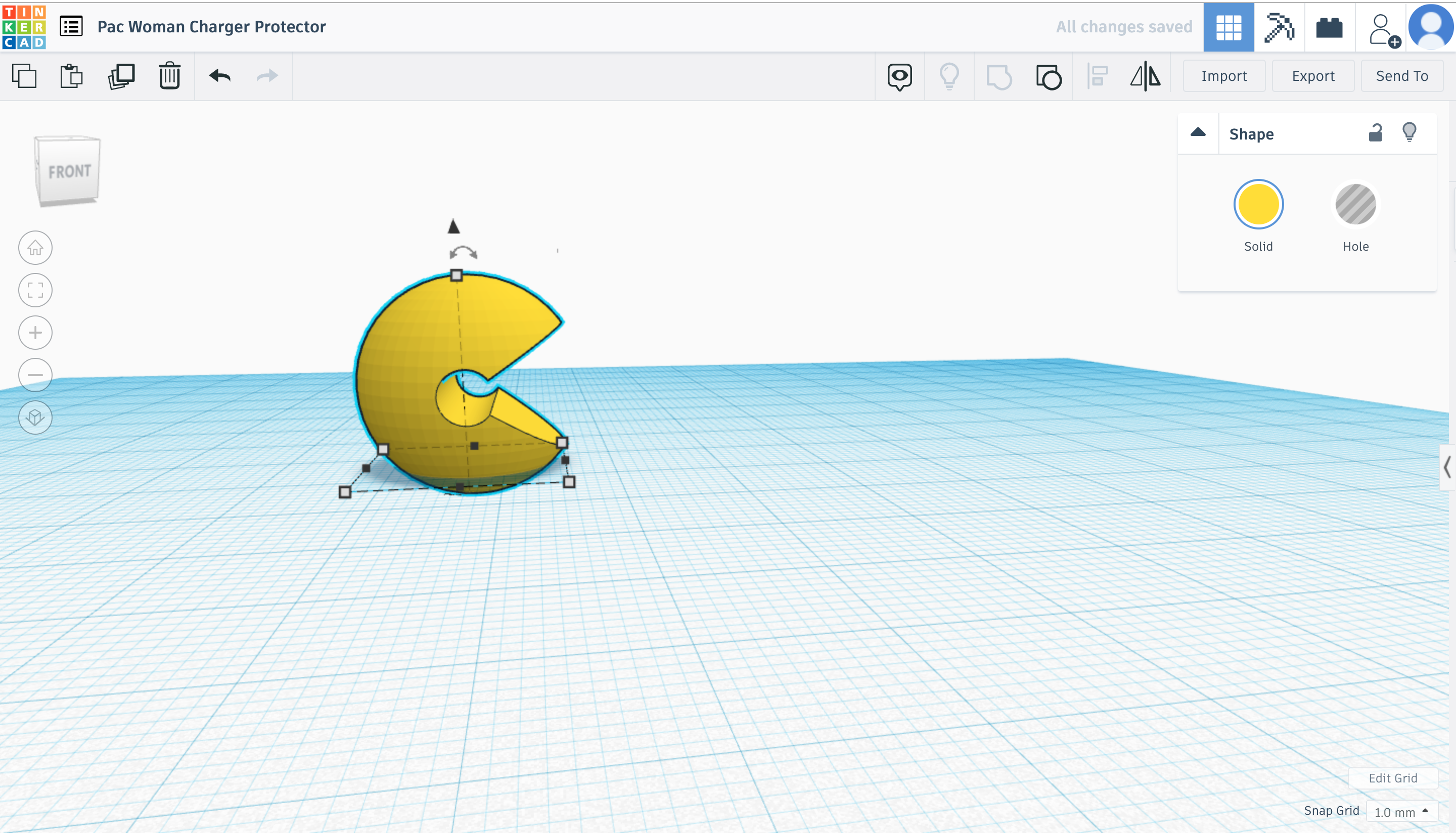1456x833 pixels.
Task: Click the Paste clipboard icon
Action: coord(71,76)
